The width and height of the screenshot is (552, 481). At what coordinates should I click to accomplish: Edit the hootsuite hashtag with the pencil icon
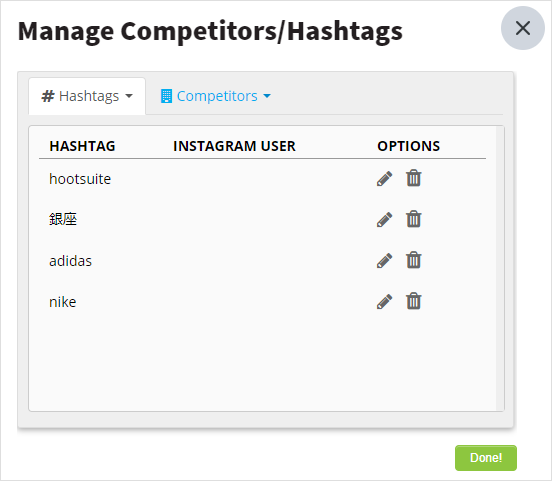point(384,179)
